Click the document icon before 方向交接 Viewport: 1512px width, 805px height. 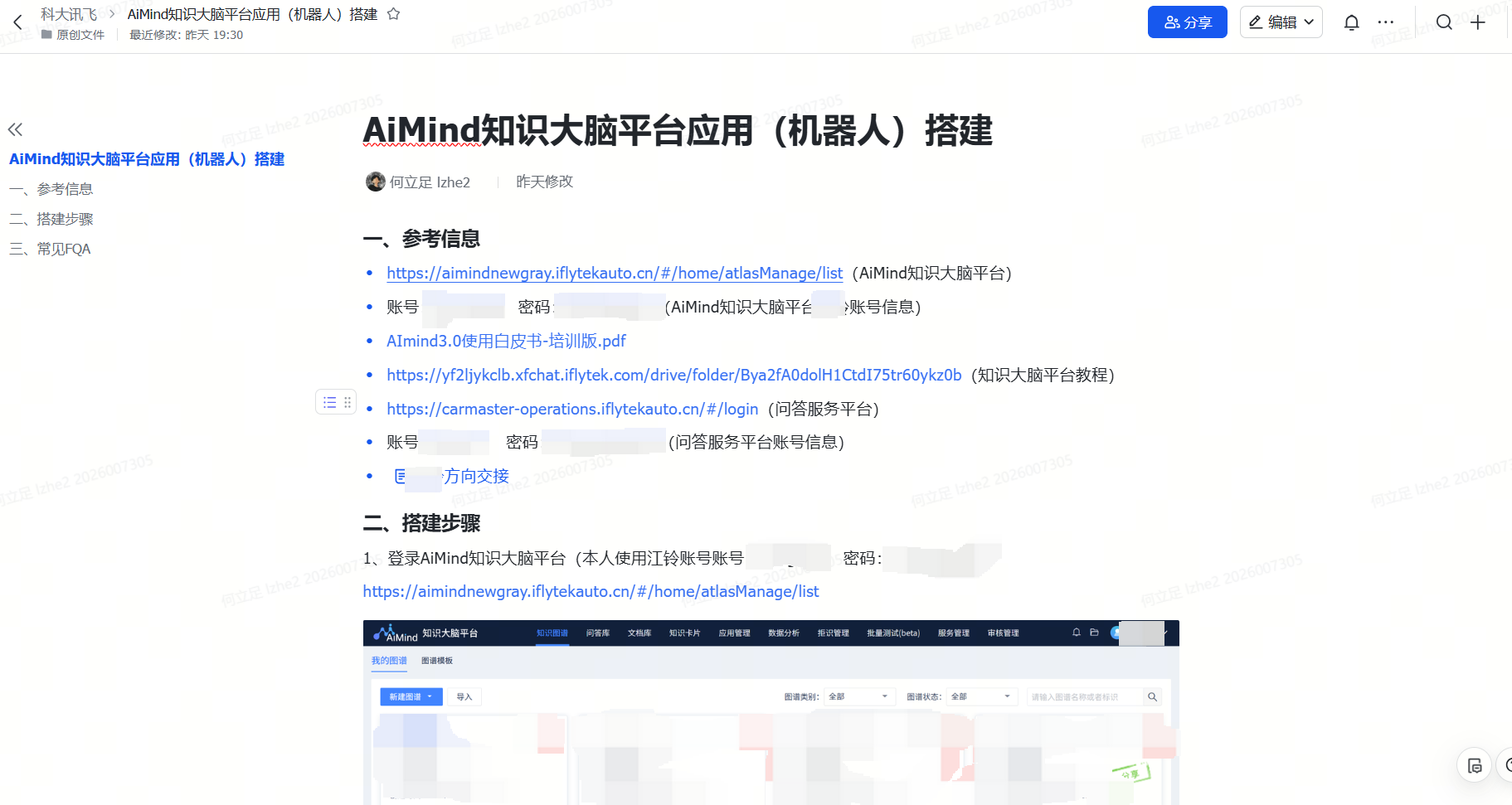coord(401,476)
